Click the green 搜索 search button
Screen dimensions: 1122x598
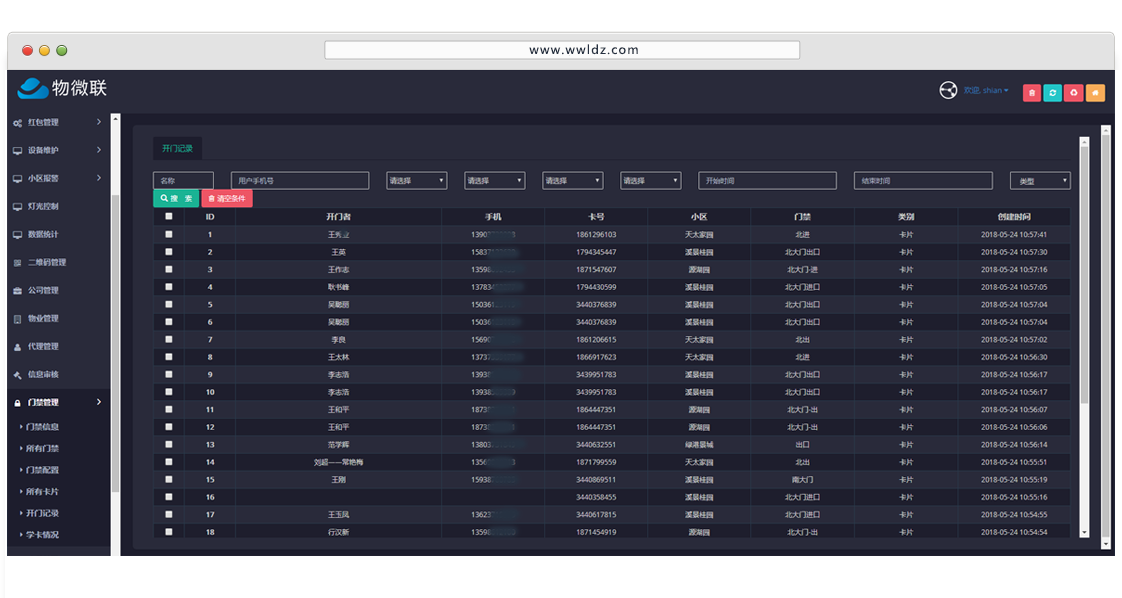pos(176,199)
